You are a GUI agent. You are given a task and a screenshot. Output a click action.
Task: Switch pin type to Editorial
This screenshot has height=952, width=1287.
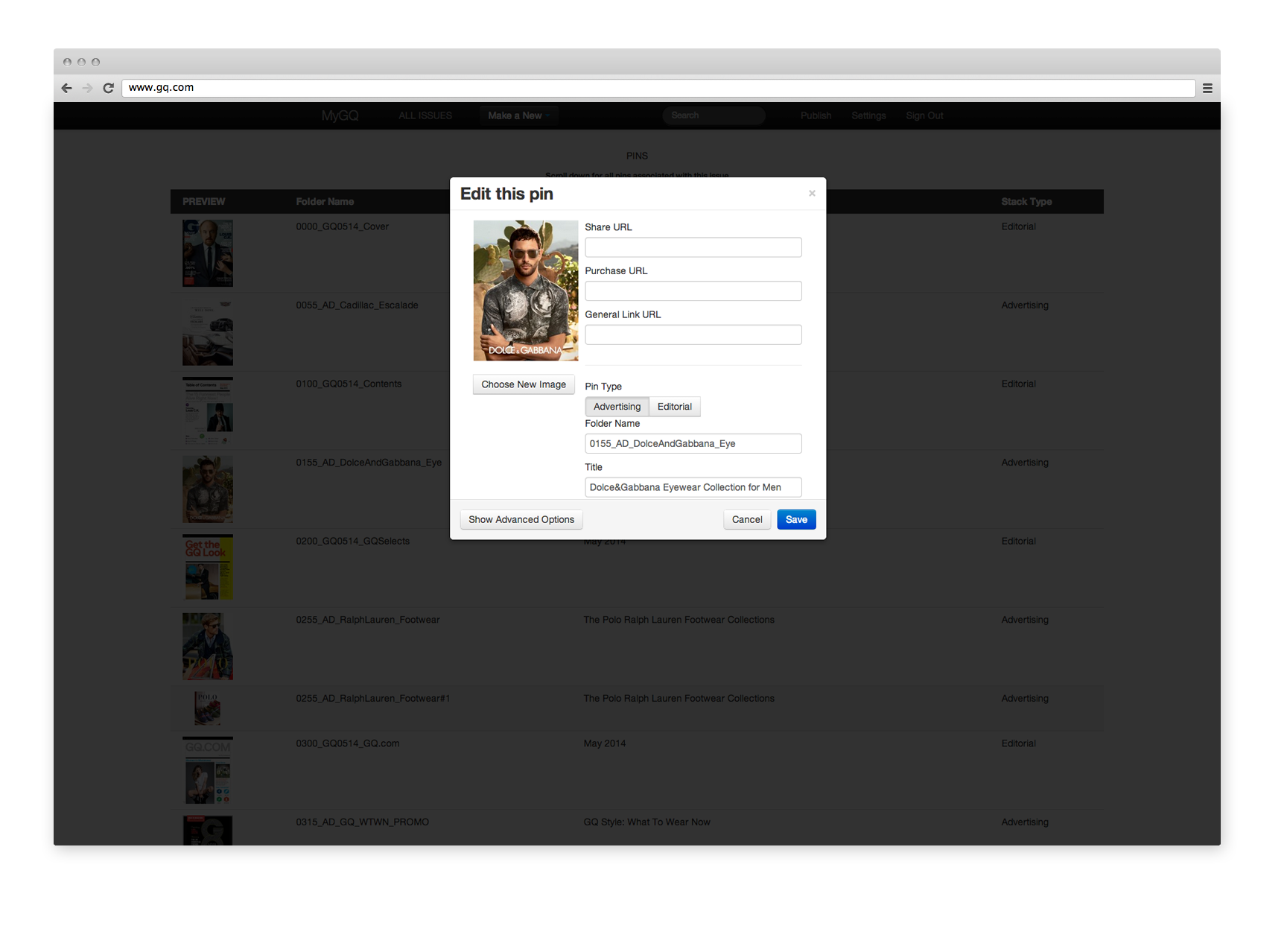674,407
